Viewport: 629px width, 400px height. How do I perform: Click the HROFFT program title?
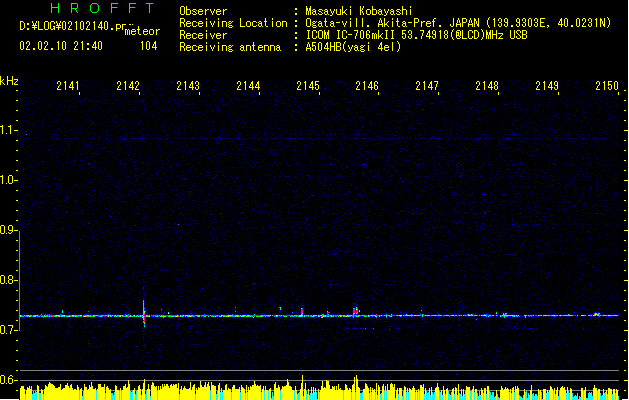[x=103, y=8]
